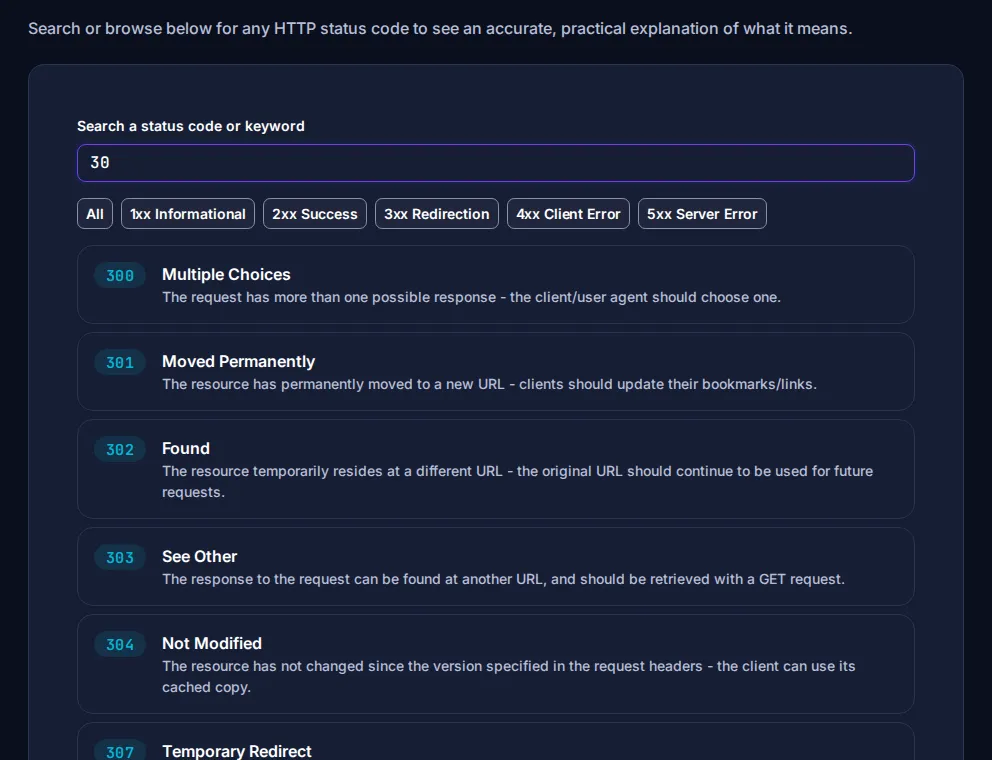Filter by 4xx Client Error codes

pyautogui.click(x=568, y=214)
